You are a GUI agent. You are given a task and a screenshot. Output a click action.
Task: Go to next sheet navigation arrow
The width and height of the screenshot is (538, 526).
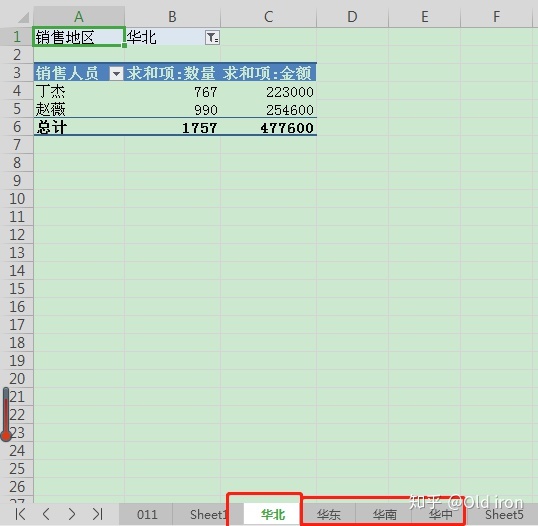(x=71, y=514)
